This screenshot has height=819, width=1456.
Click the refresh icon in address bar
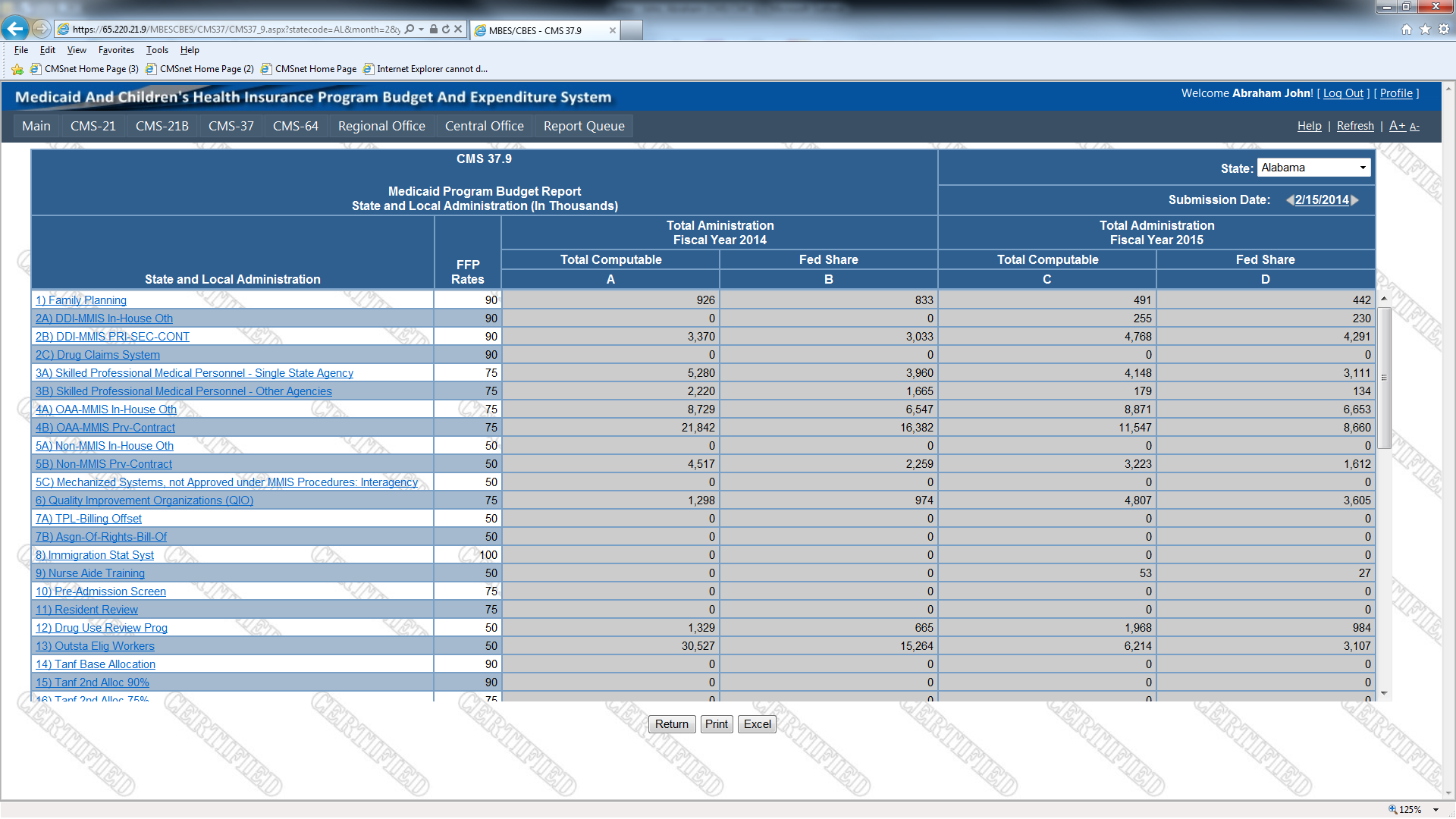tap(446, 29)
